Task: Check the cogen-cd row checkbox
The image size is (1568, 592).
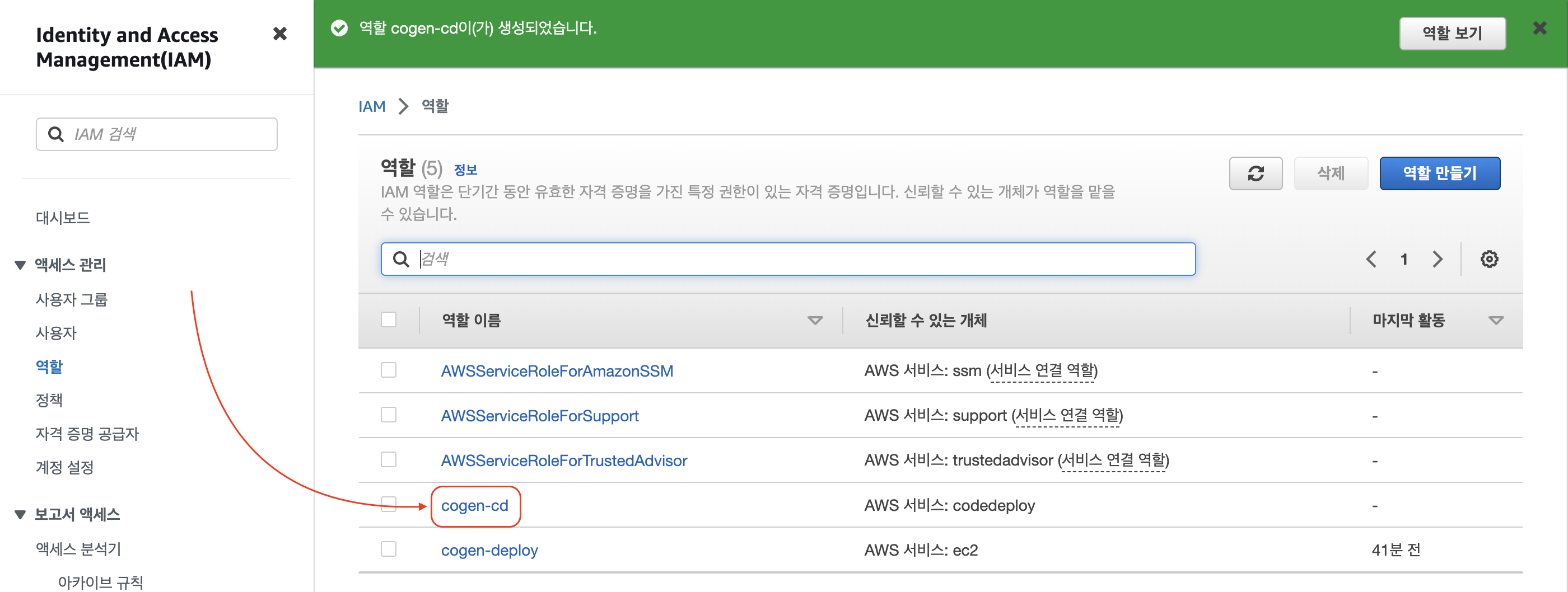Action: 388,504
